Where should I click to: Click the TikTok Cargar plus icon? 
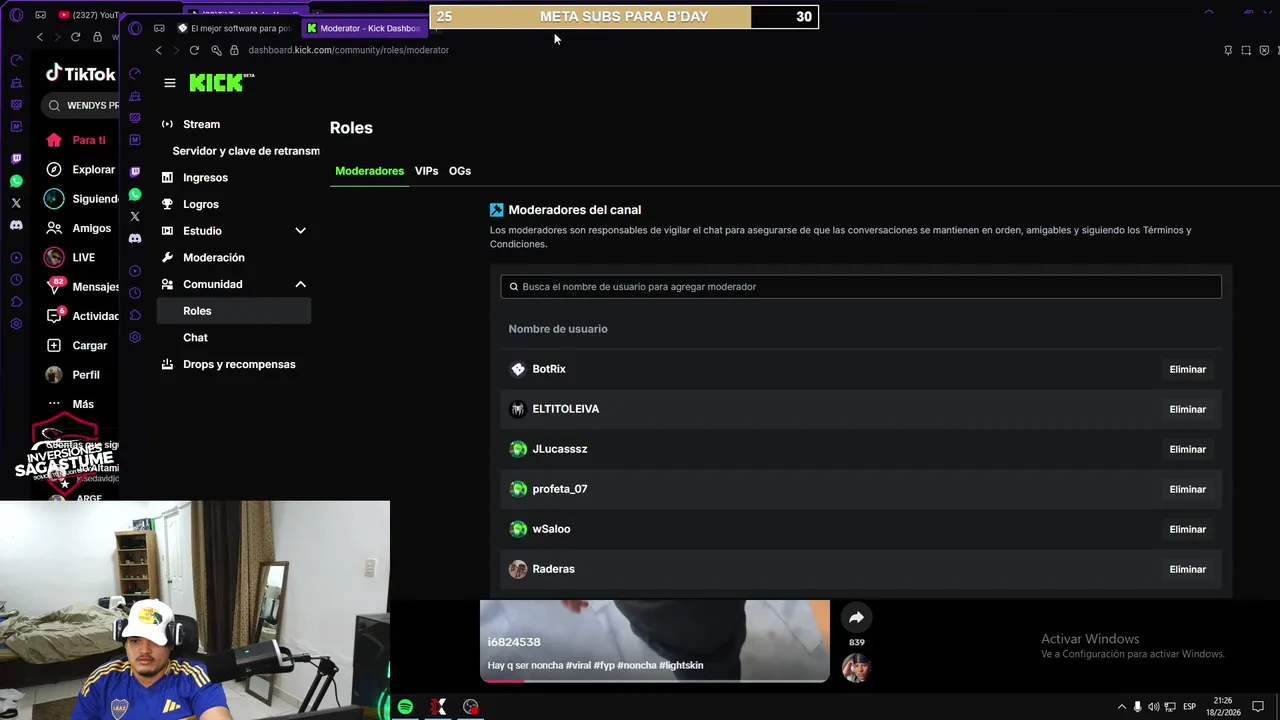pos(54,345)
